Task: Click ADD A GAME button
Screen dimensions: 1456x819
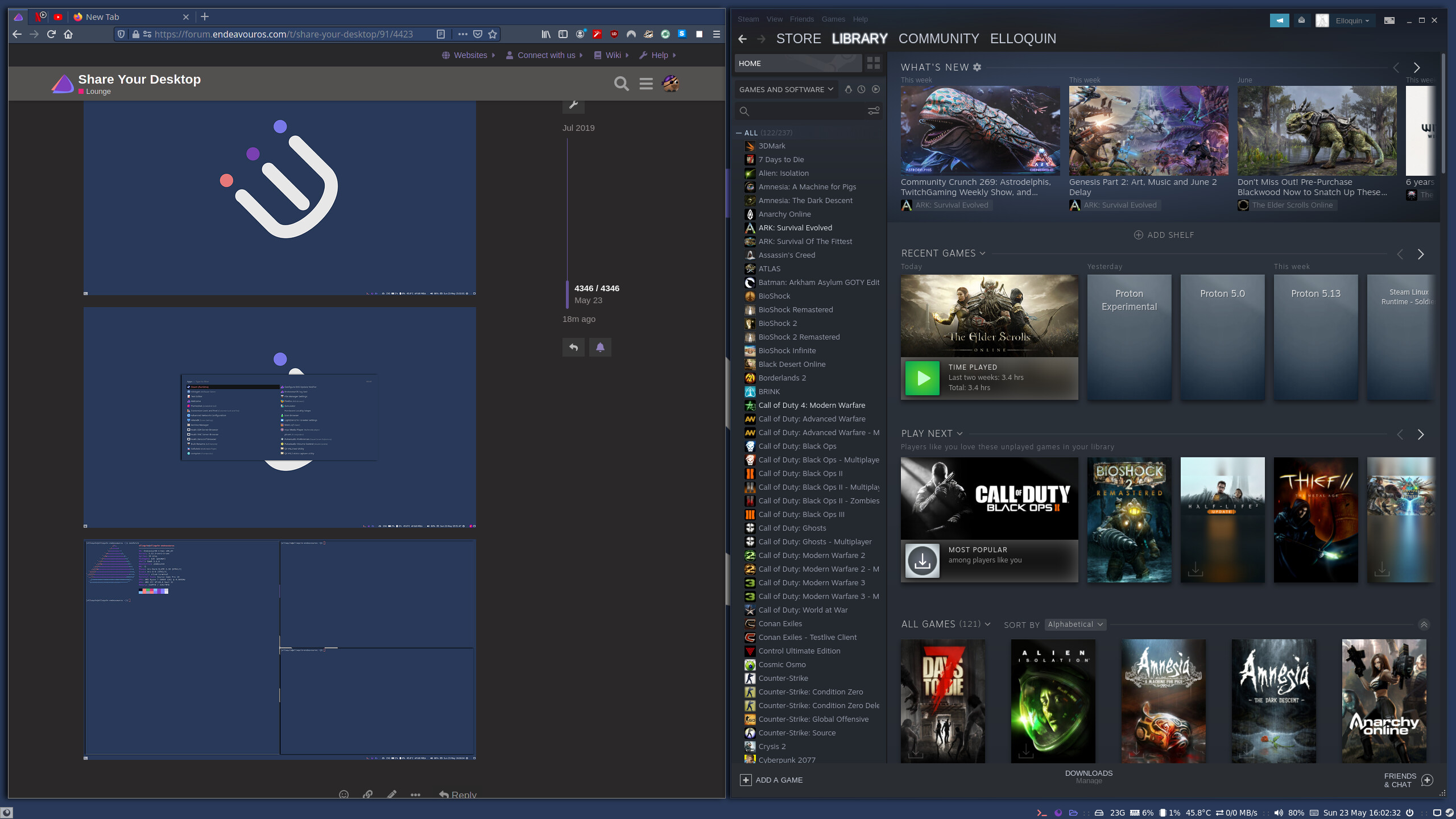Action: (x=772, y=780)
